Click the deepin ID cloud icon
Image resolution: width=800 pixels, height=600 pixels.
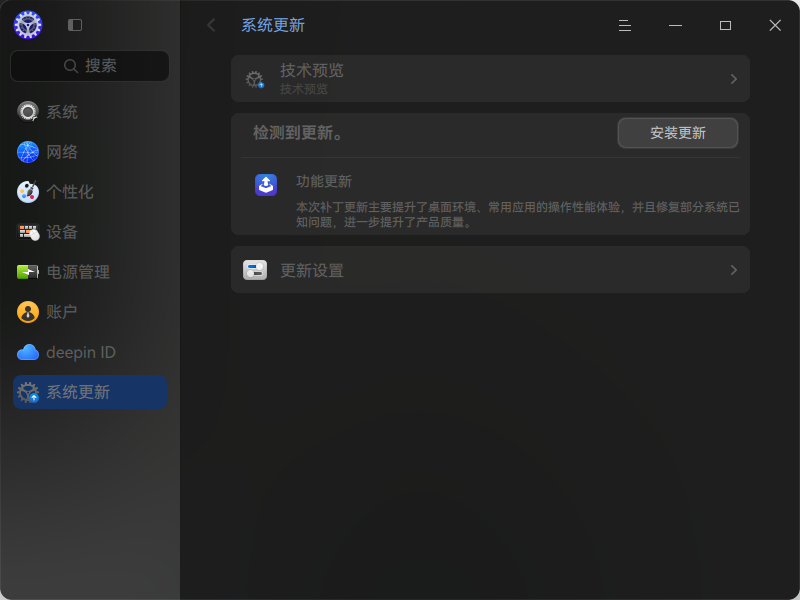pos(28,352)
